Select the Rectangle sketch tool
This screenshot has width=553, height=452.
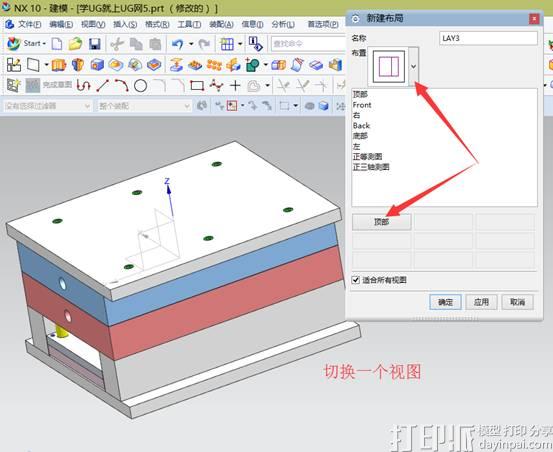pyautogui.click(x=197, y=86)
